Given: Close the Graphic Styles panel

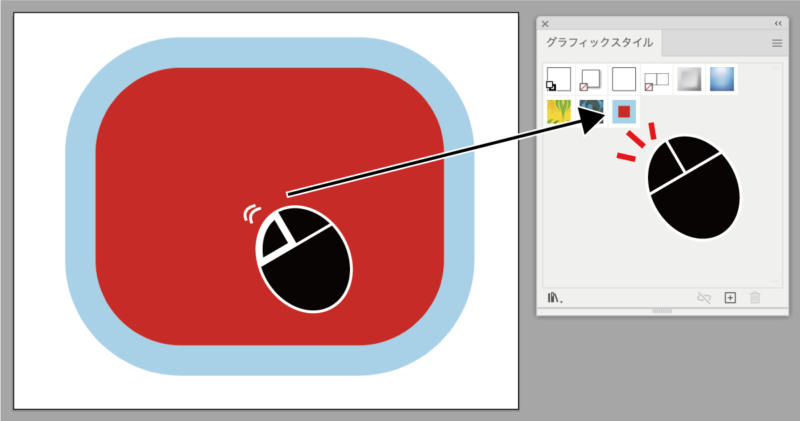Looking at the screenshot, I should (x=545, y=23).
